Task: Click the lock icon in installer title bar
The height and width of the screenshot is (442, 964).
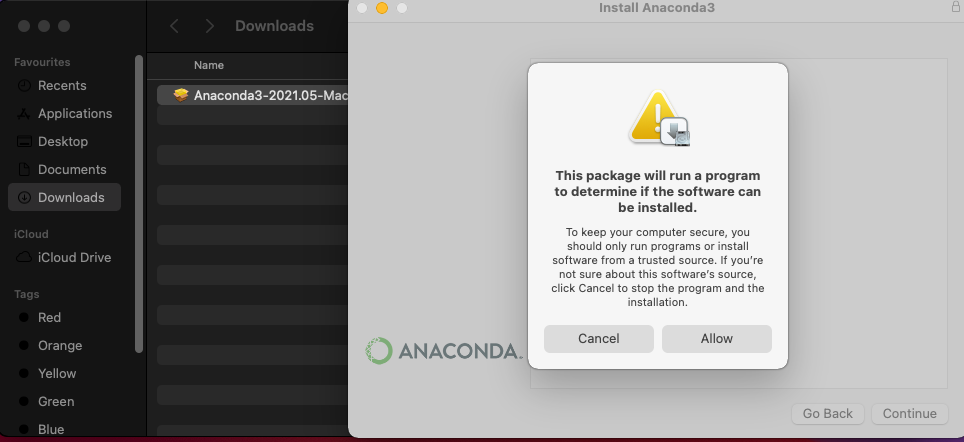Action: [955, 7]
